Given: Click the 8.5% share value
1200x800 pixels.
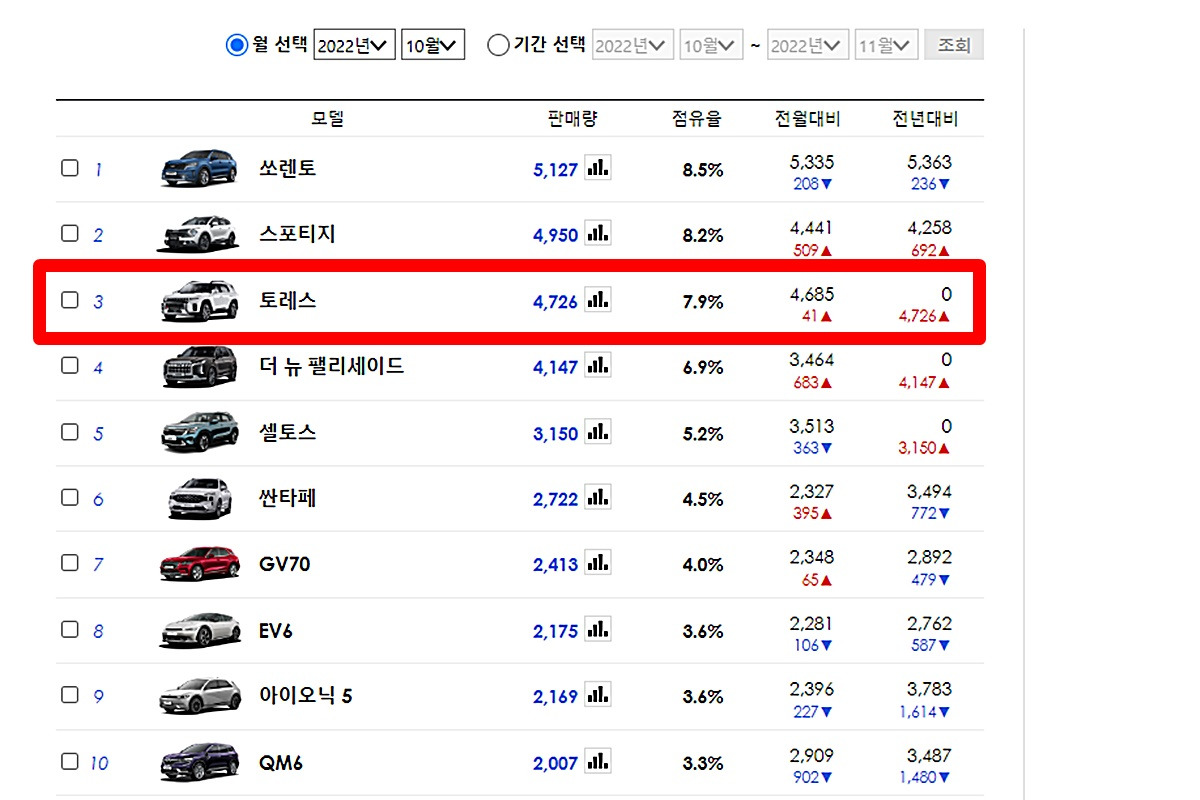Looking at the screenshot, I should [703, 170].
